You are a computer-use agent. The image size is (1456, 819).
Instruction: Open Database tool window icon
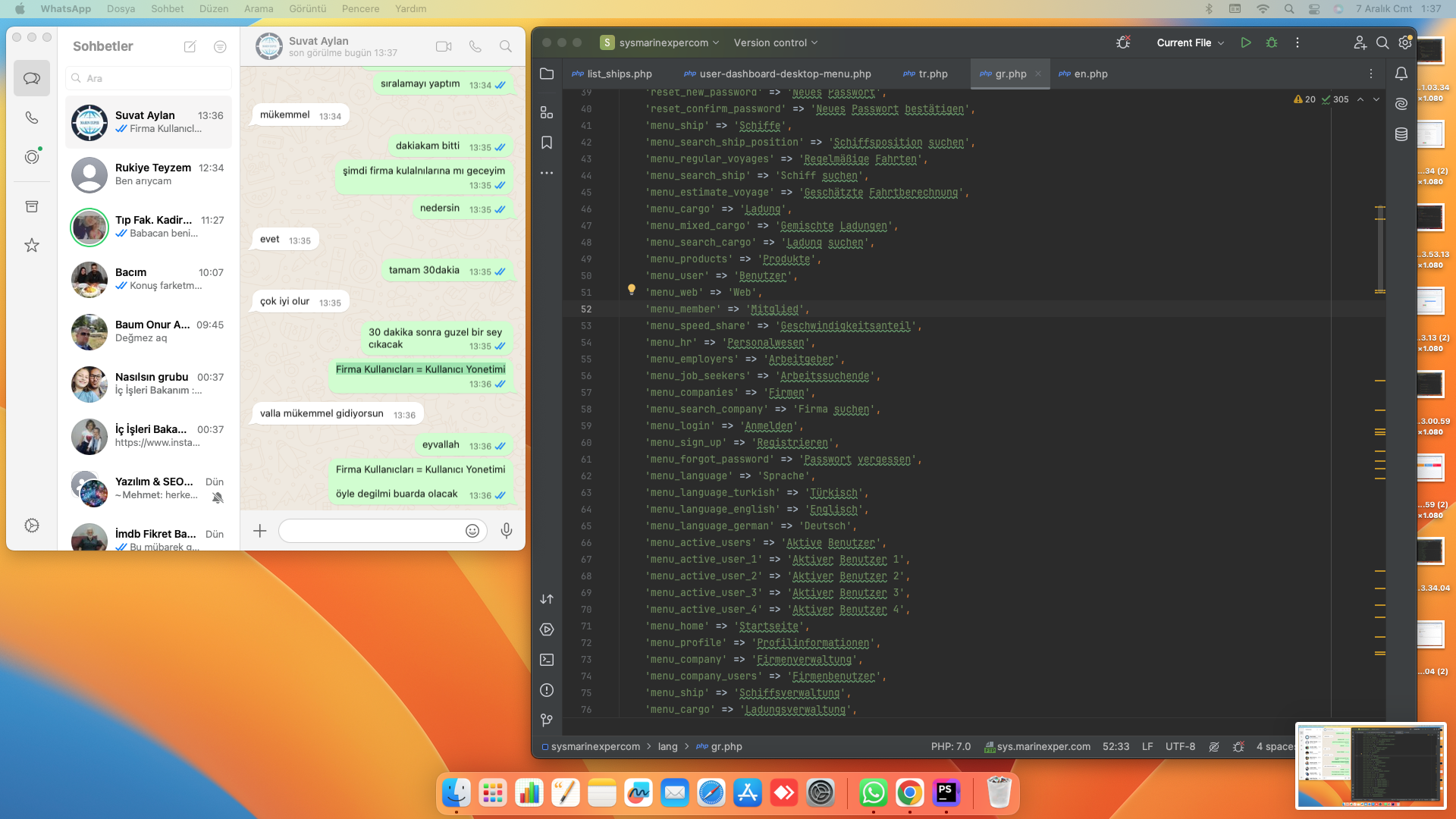tap(1401, 134)
